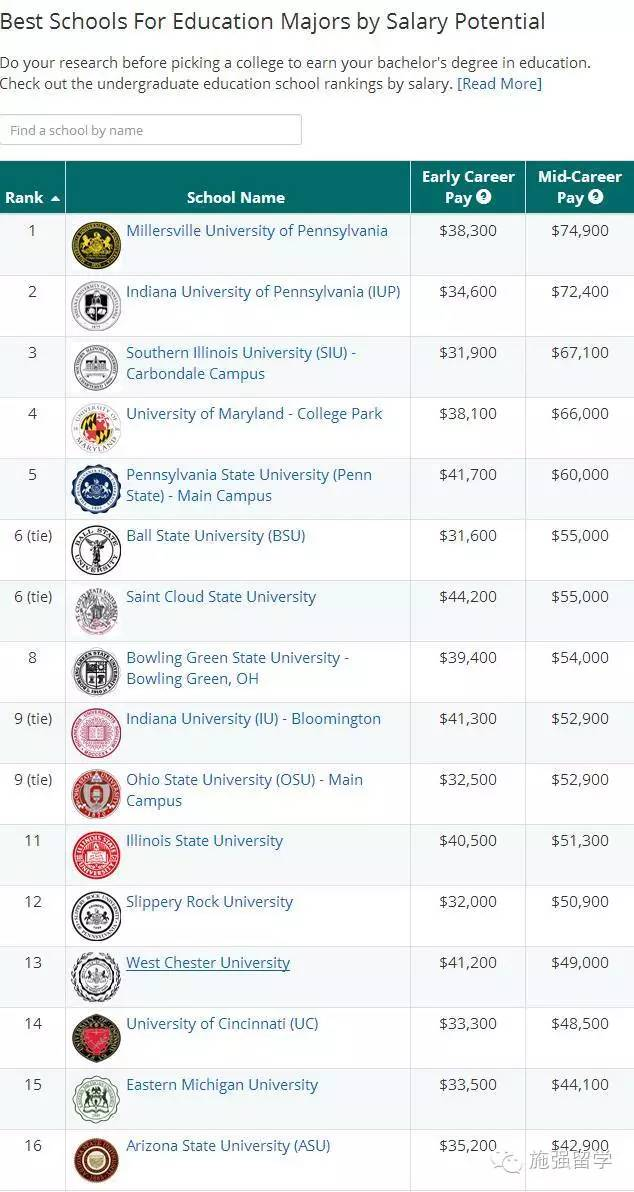Click University of Maryland seal logo
This screenshot has width=634, height=1192.
tap(96, 428)
